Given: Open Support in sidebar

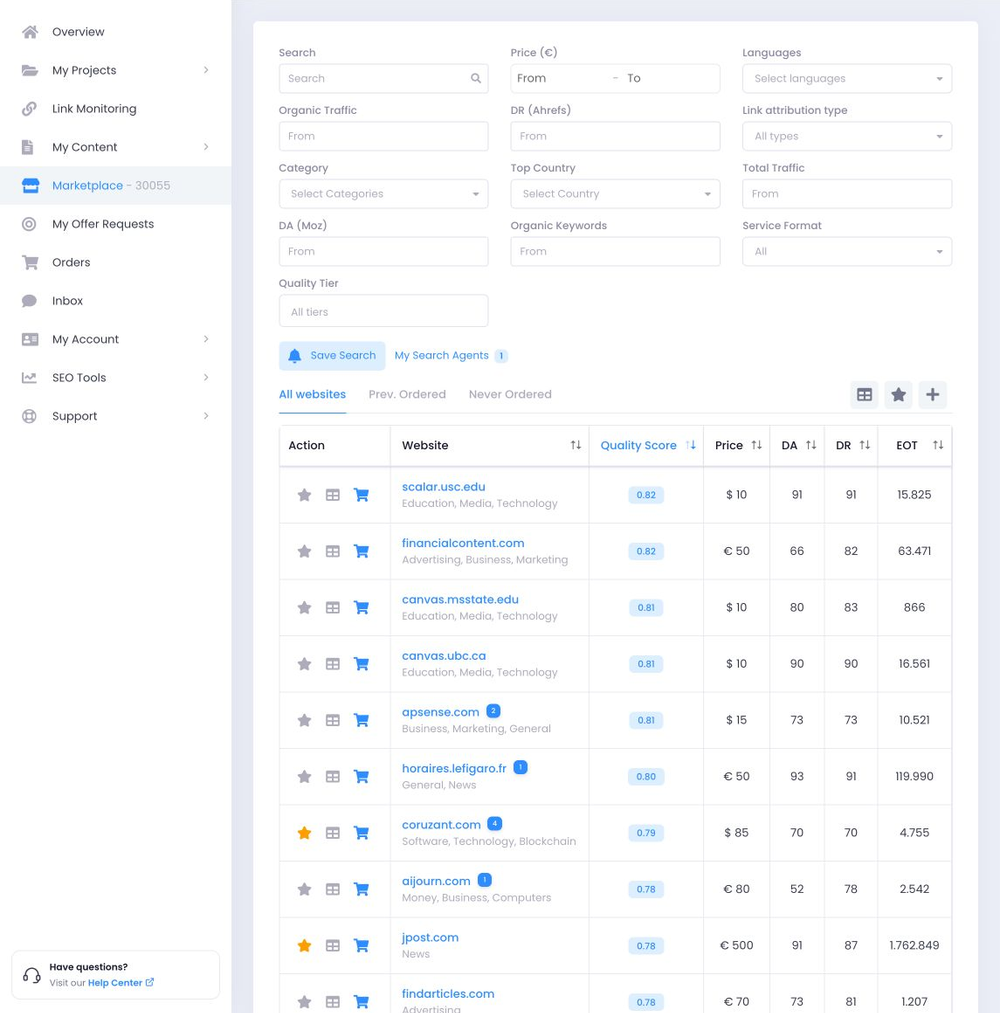Looking at the screenshot, I should point(116,416).
